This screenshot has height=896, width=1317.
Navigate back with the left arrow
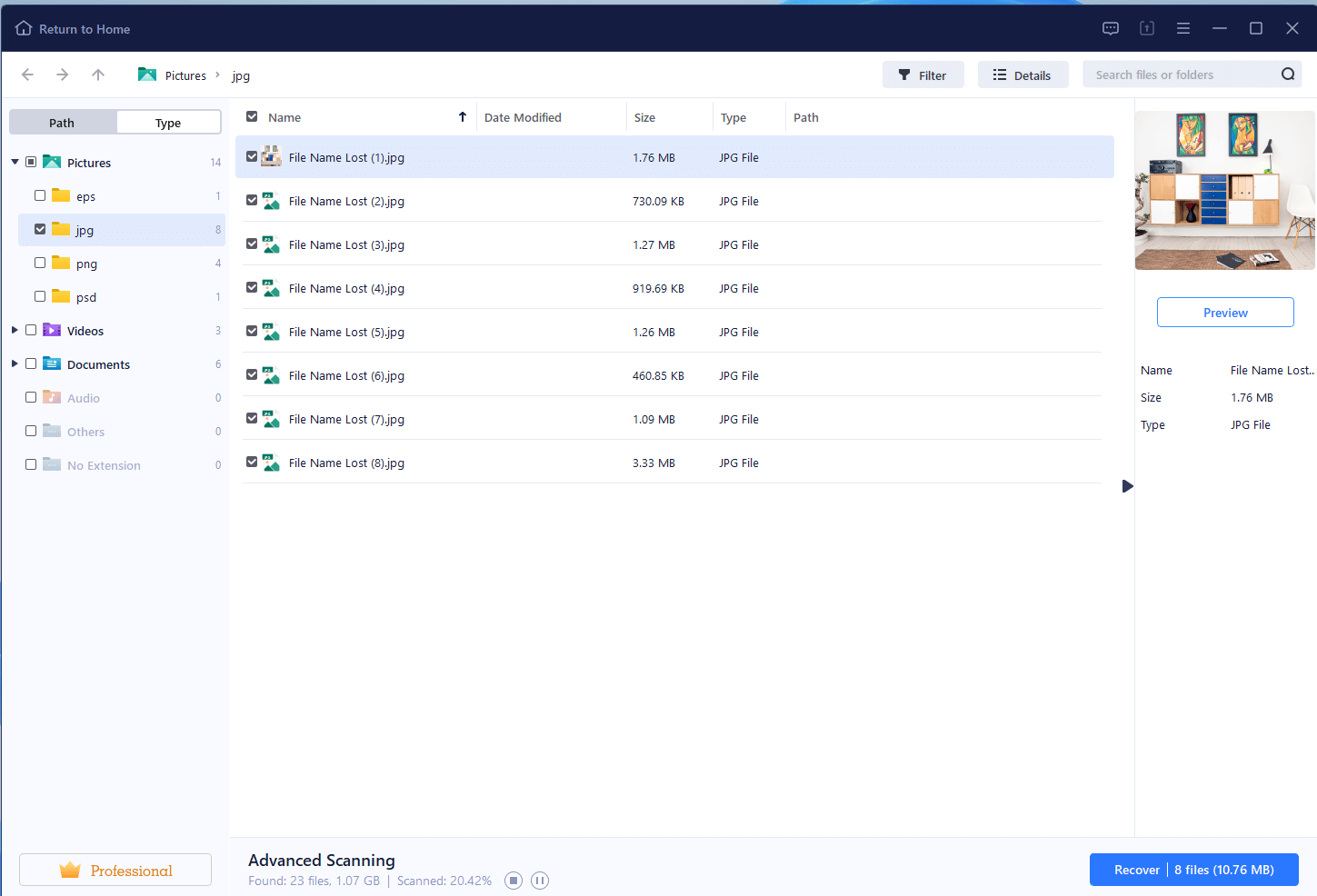(x=27, y=75)
